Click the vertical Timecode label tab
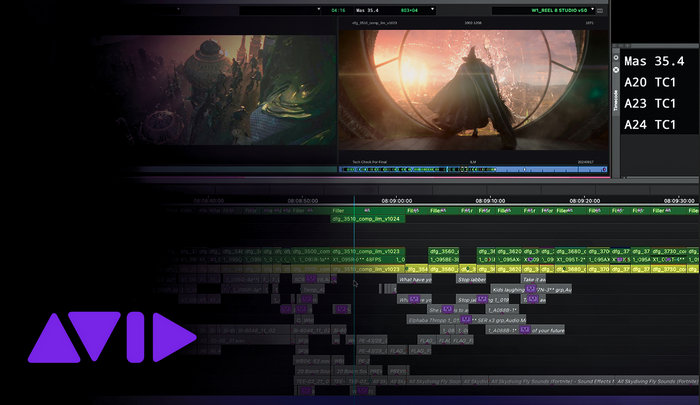 coord(616,100)
